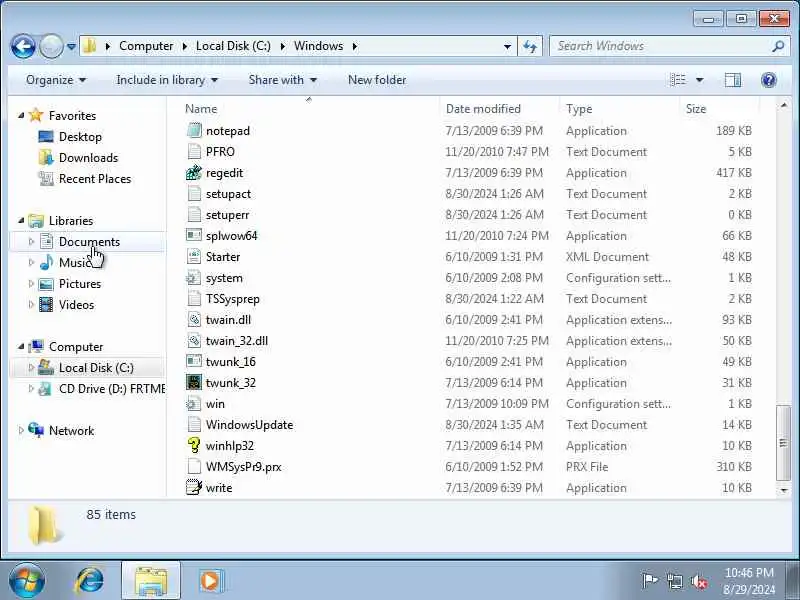The width and height of the screenshot is (800, 600).
Task: Select the PFRO text document
Action: 220,152
